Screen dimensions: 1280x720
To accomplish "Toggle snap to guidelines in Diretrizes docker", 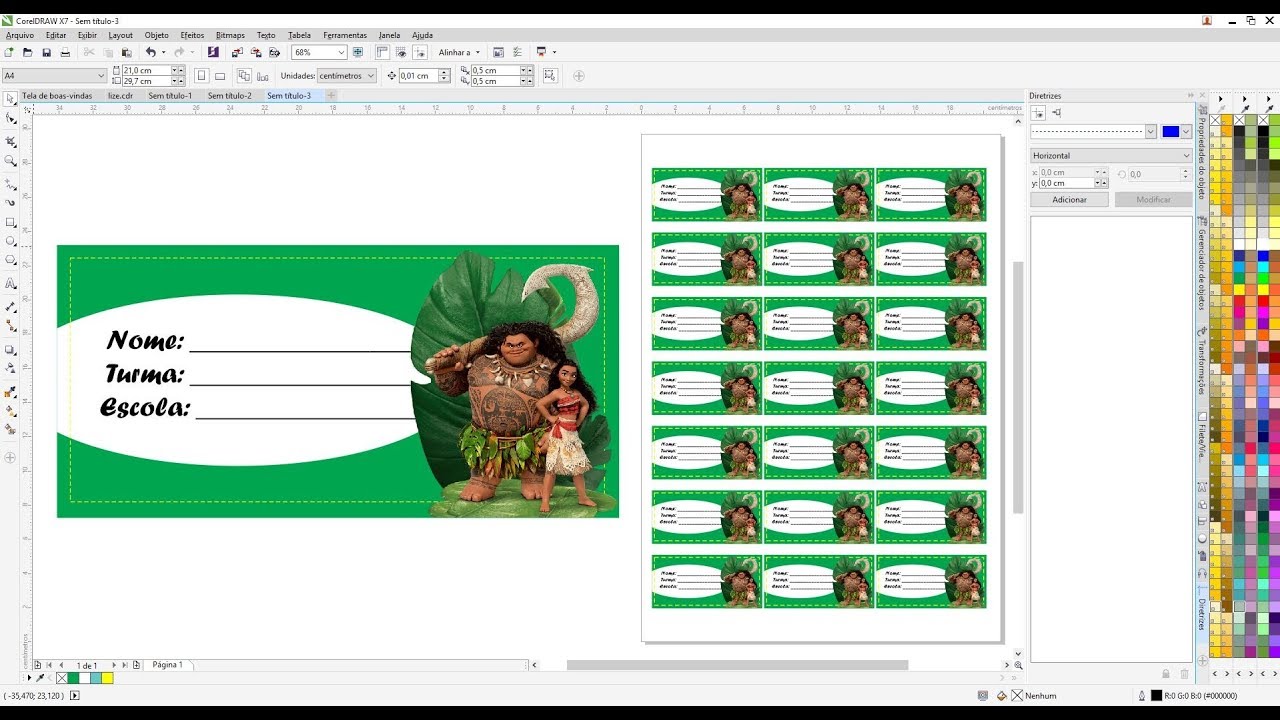I will pyautogui.click(x=1056, y=113).
